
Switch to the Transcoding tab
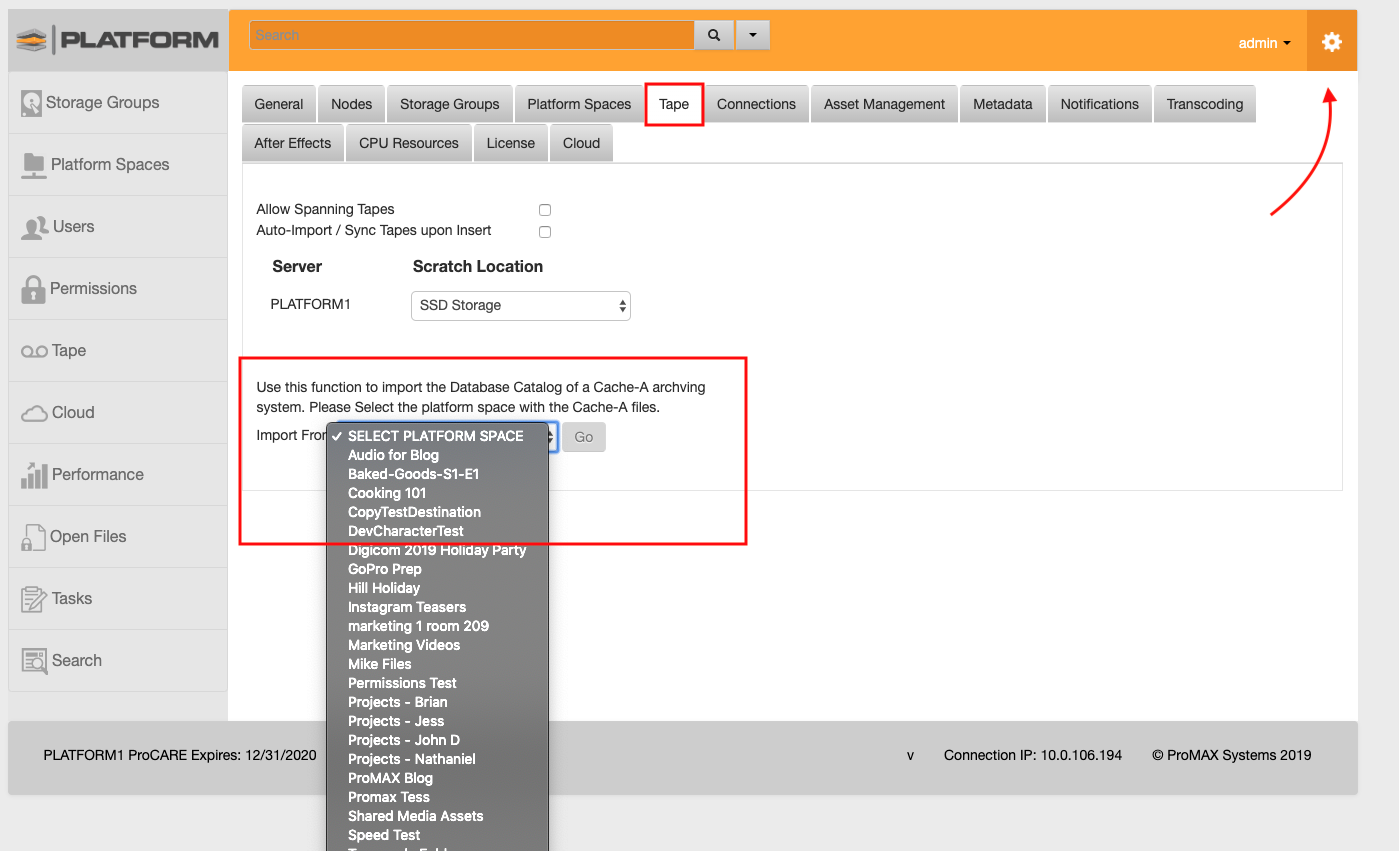[1205, 104]
